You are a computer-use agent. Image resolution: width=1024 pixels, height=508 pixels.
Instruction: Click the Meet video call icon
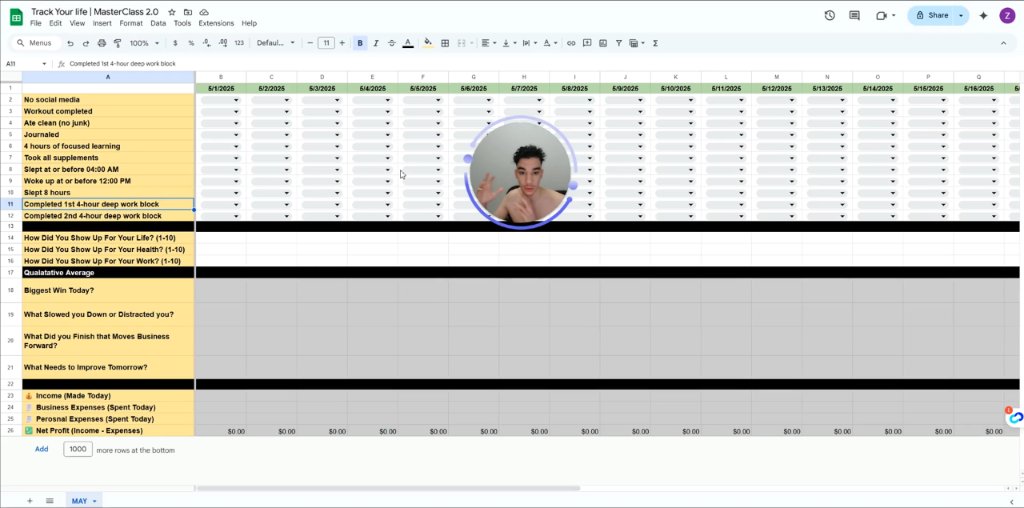(882, 15)
